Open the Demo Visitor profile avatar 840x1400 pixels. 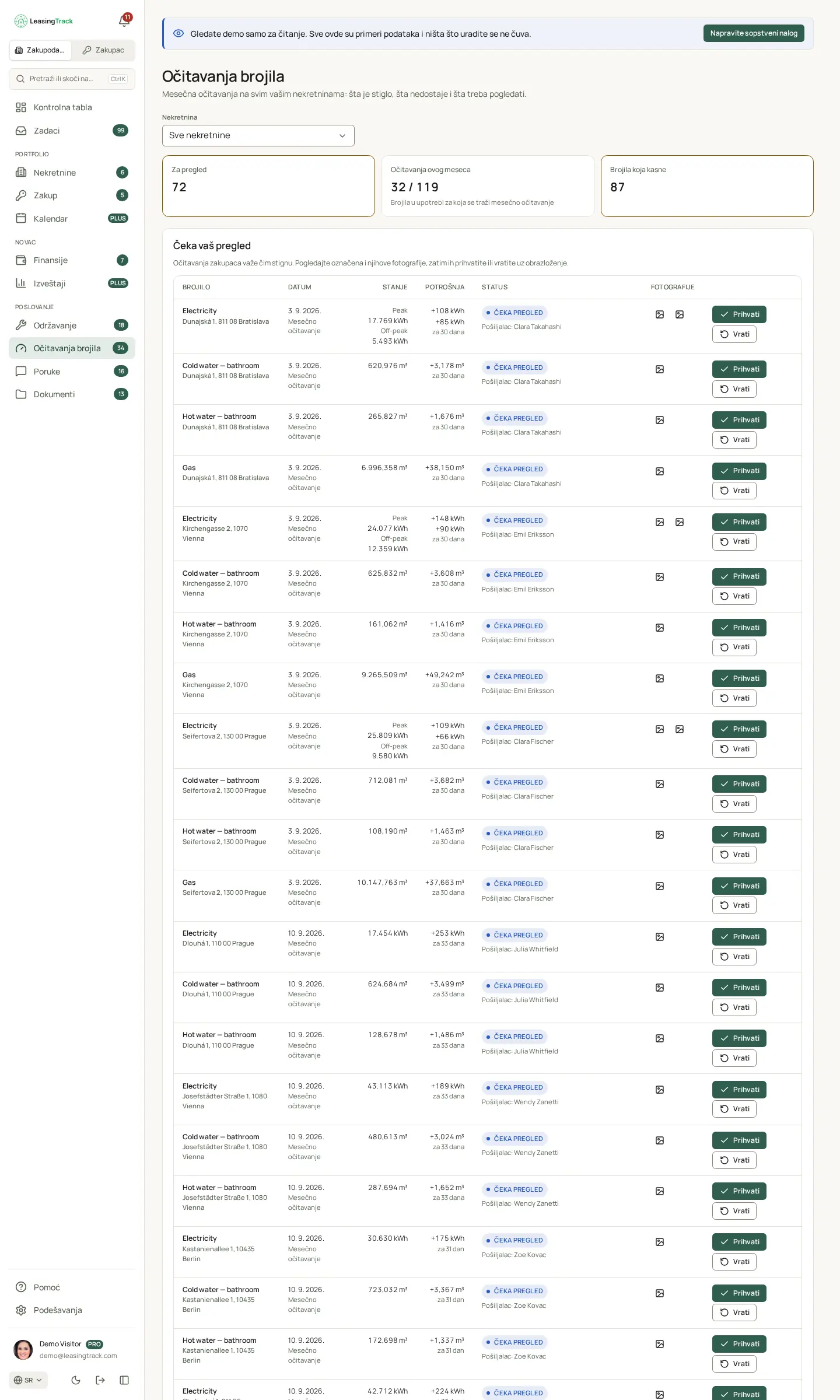(23, 1350)
